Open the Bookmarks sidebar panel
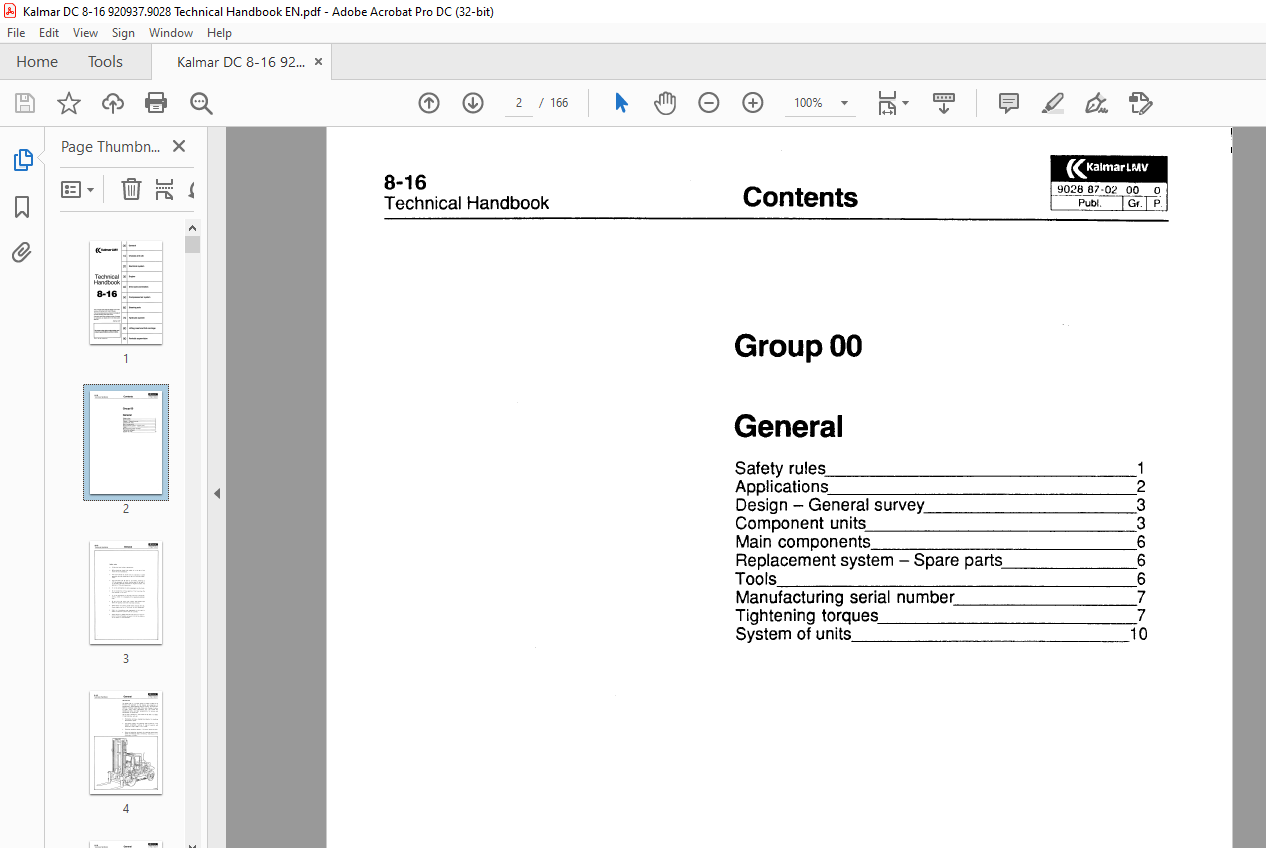1266x848 pixels. click(22, 207)
